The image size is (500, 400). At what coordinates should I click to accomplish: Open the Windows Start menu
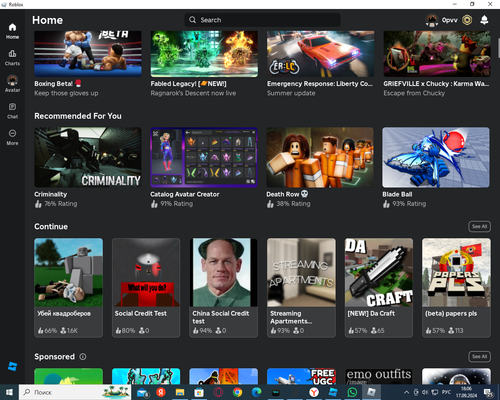click(9, 392)
